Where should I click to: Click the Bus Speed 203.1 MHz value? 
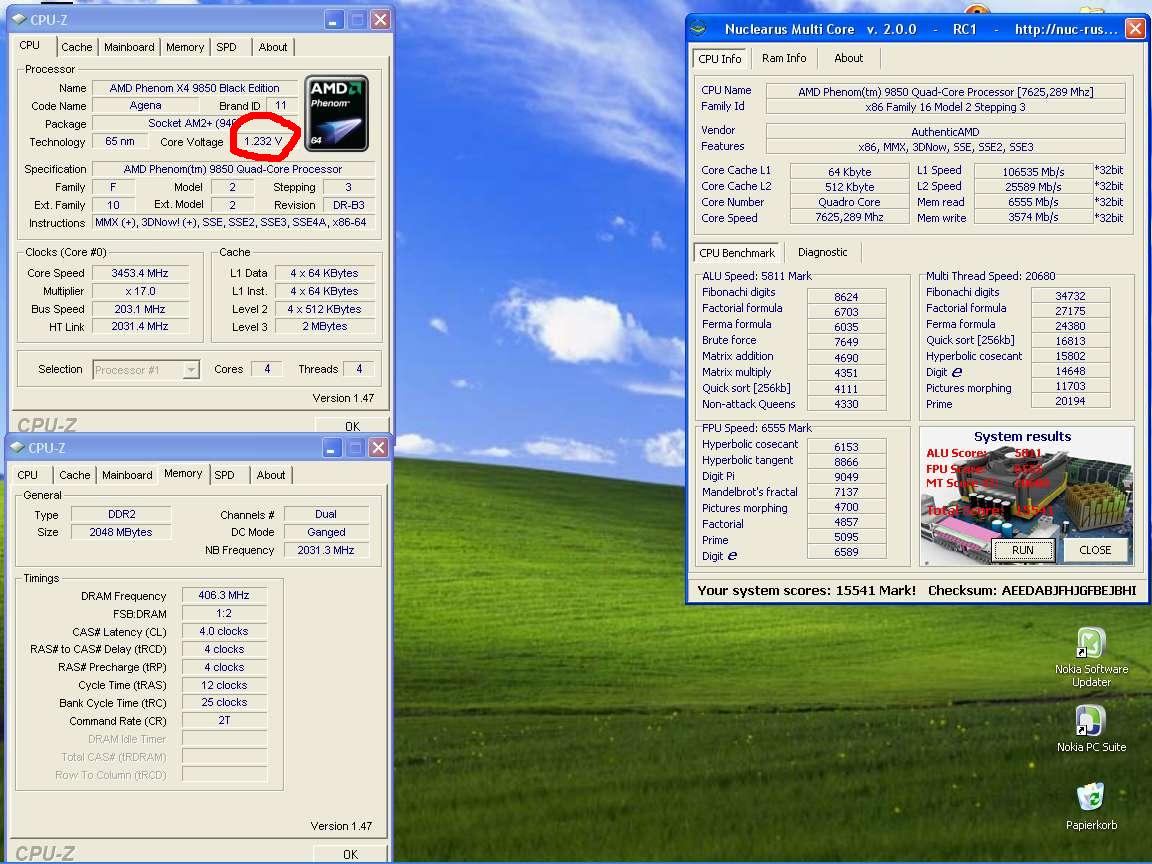tap(140, 309)
